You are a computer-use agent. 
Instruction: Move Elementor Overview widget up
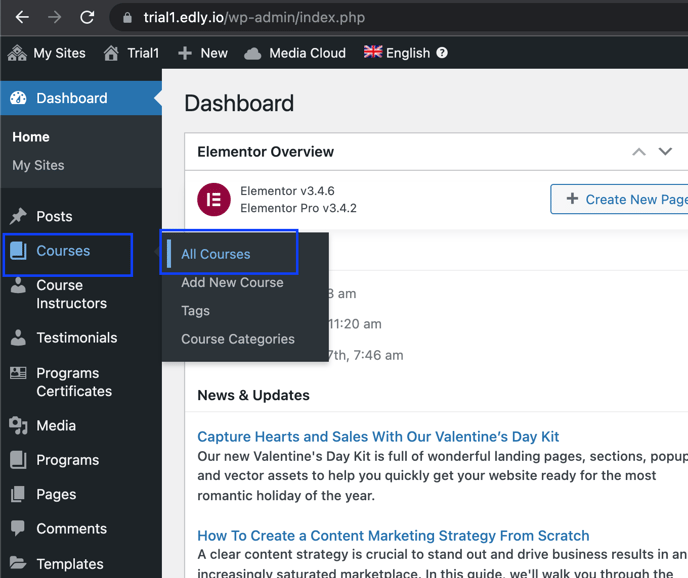click(639, 152)
